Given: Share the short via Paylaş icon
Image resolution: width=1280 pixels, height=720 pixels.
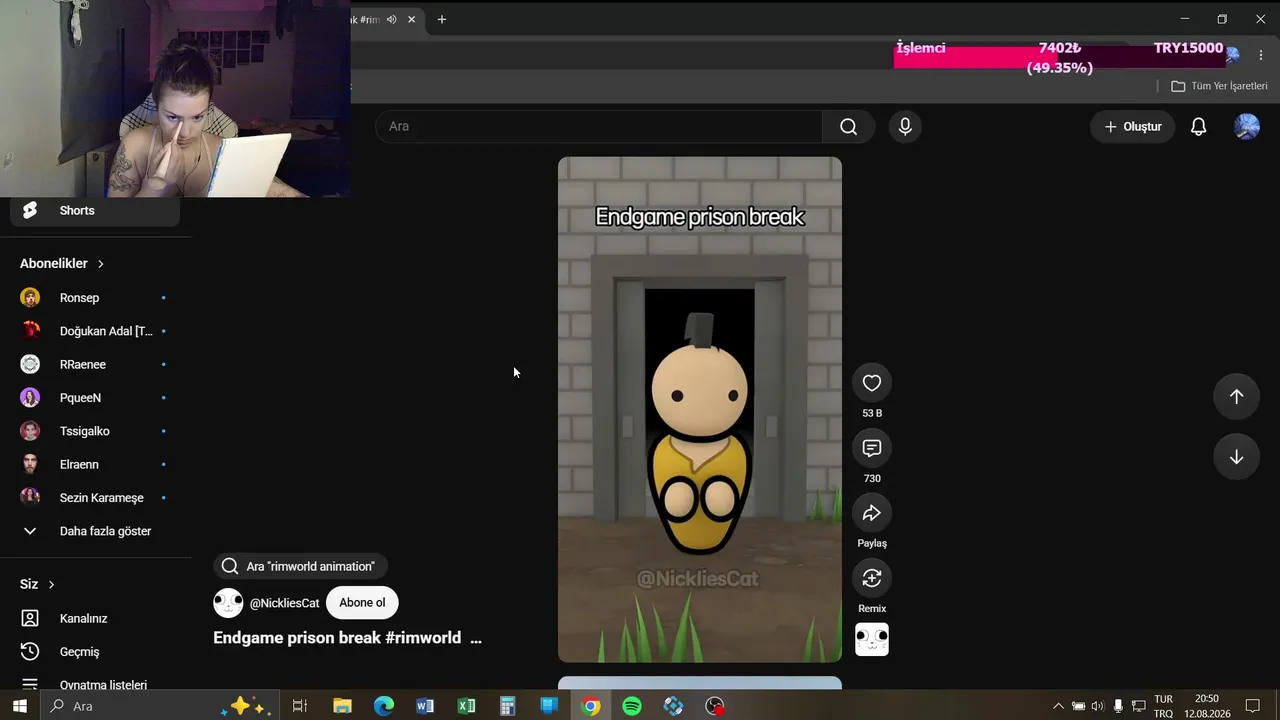Looking at the screenshot, I should pyautogui.click(x=872, y=513).
